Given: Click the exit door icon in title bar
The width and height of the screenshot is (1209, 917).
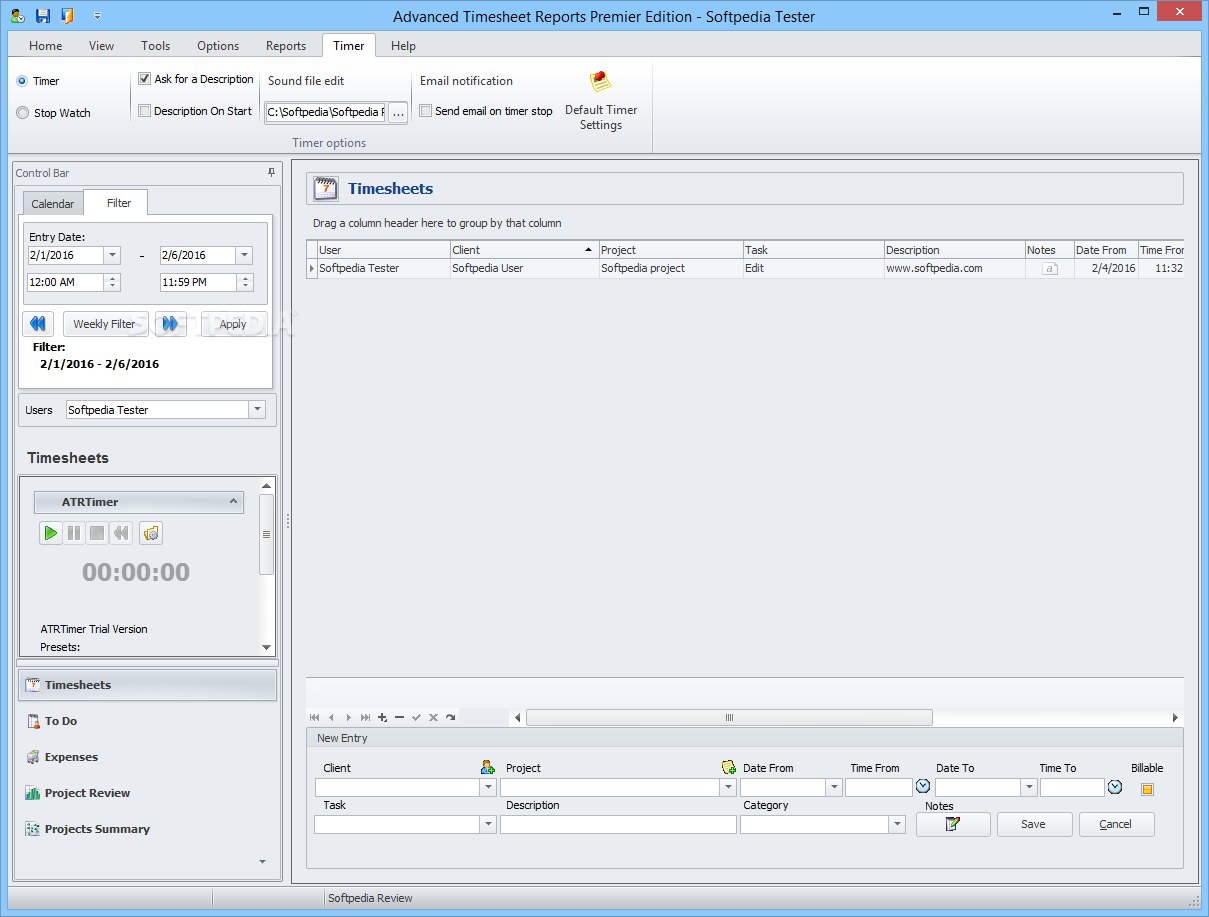Looking at the screenshot, I should [68, 15].
